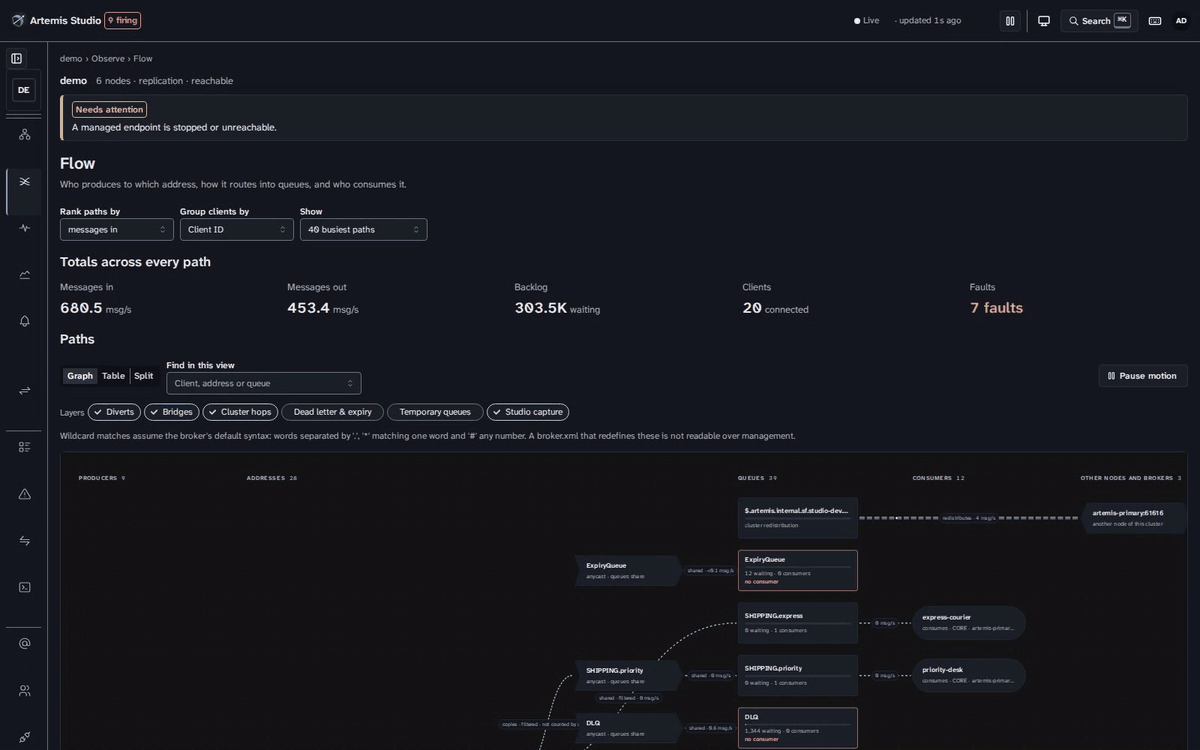
Task: Select the $.artemis.internal.sf.studio-dev queue node
Action: pos(798,518)
